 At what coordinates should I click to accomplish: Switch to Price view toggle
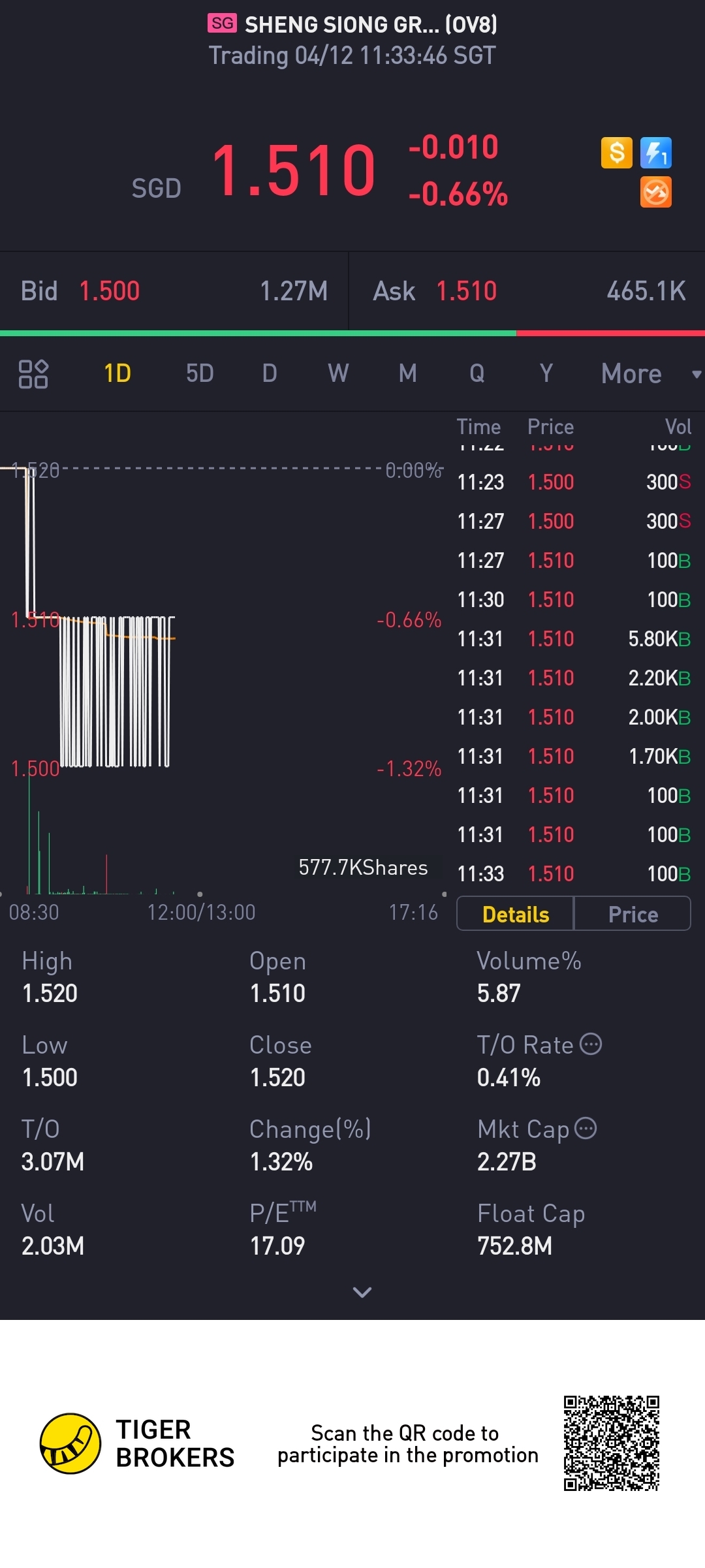(632, 914)
